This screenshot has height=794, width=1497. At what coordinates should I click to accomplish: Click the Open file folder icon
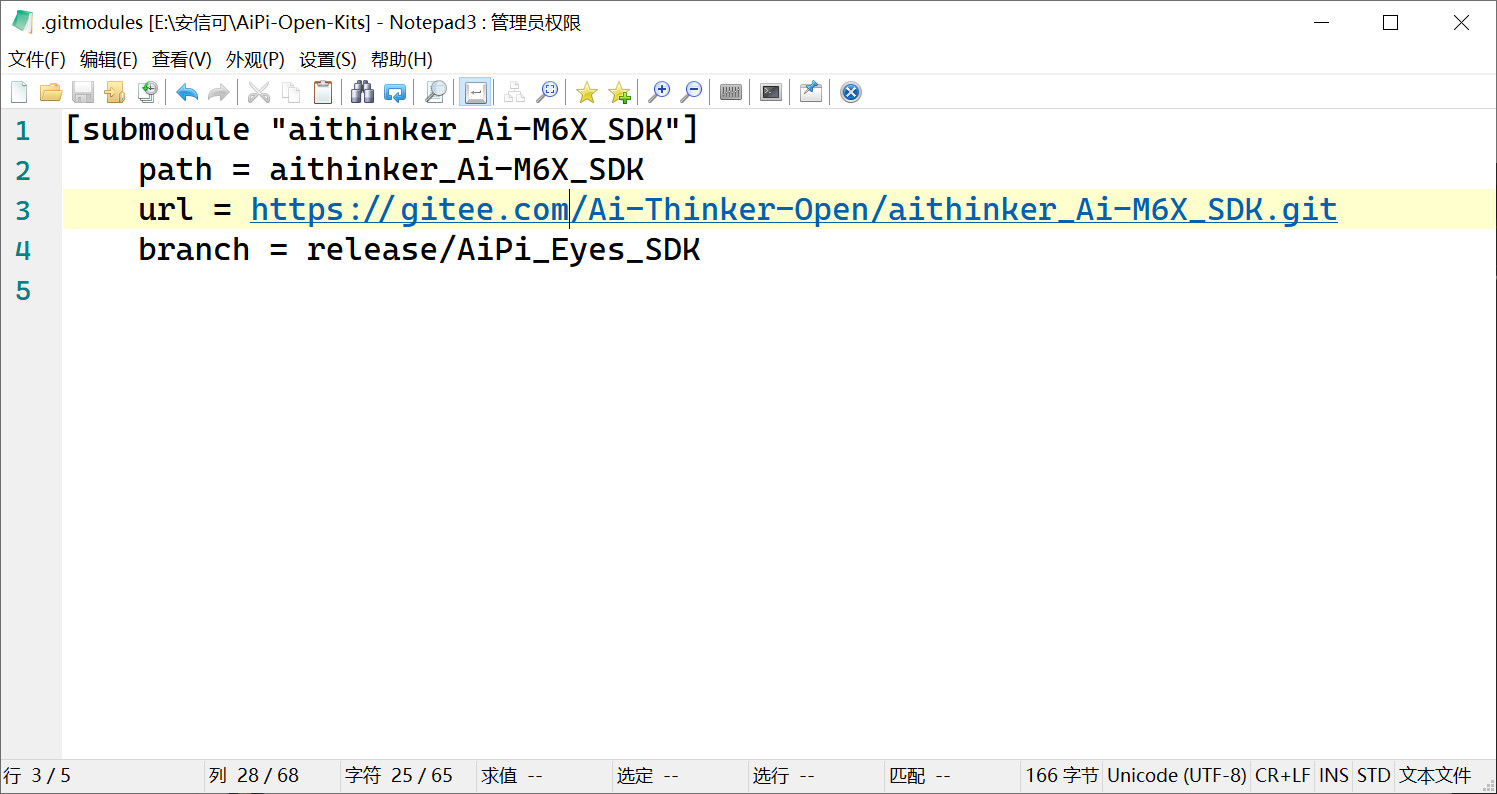point(51,93)
